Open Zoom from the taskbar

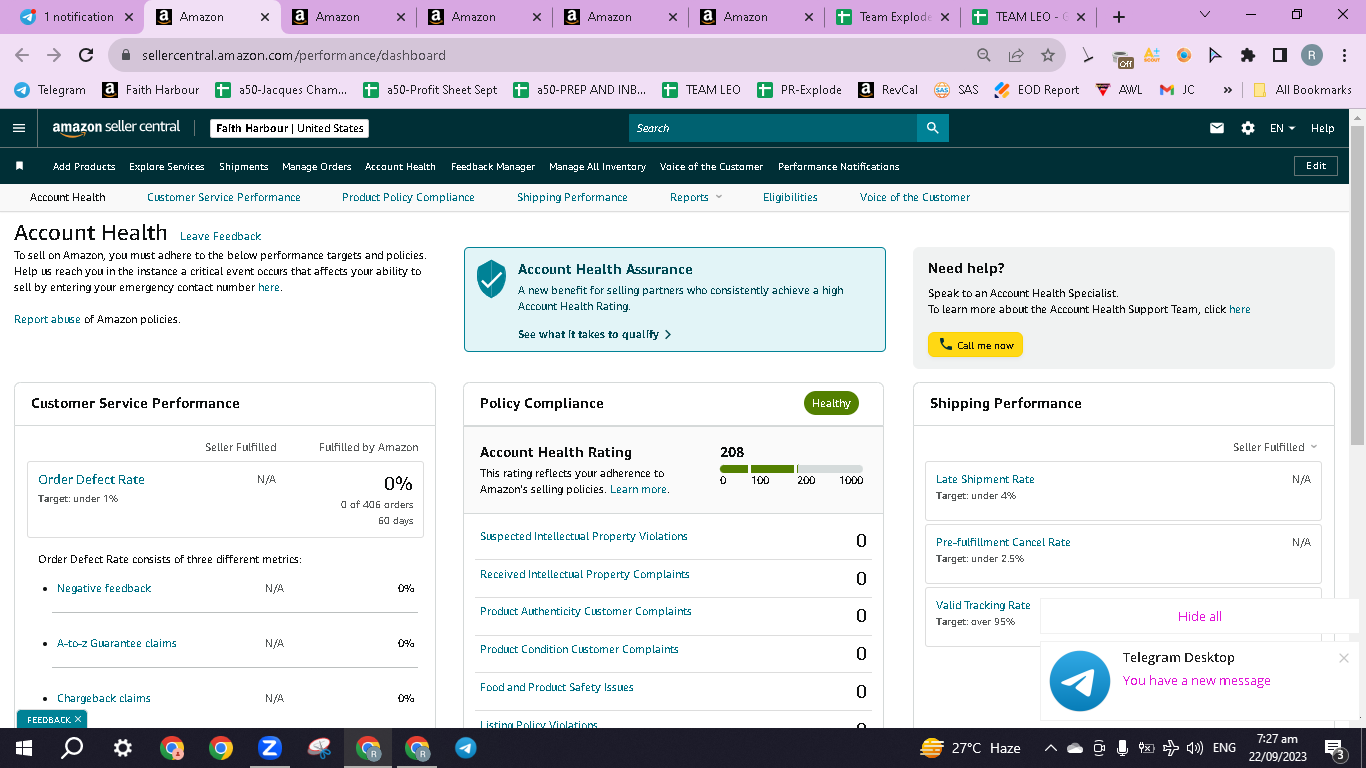pos(269,747)
